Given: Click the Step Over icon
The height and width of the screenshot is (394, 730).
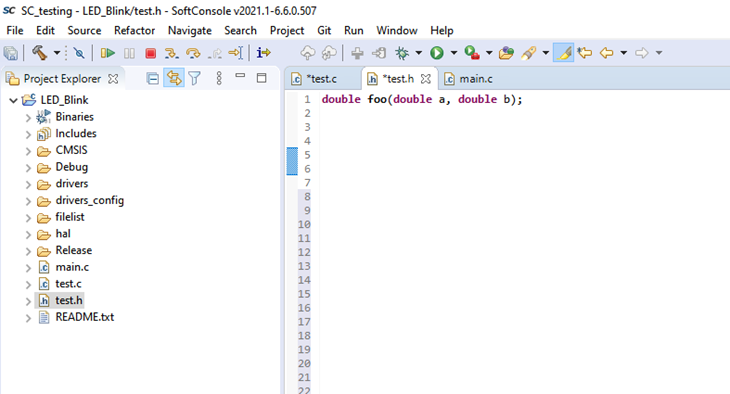Looking at the screenshot, I should [x=193, y=53].
